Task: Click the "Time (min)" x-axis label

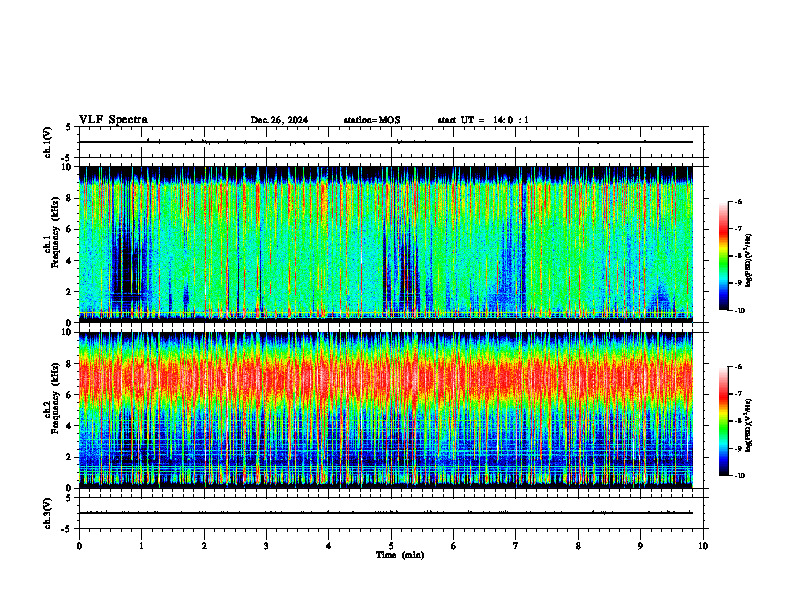Action: pos(400,555)
